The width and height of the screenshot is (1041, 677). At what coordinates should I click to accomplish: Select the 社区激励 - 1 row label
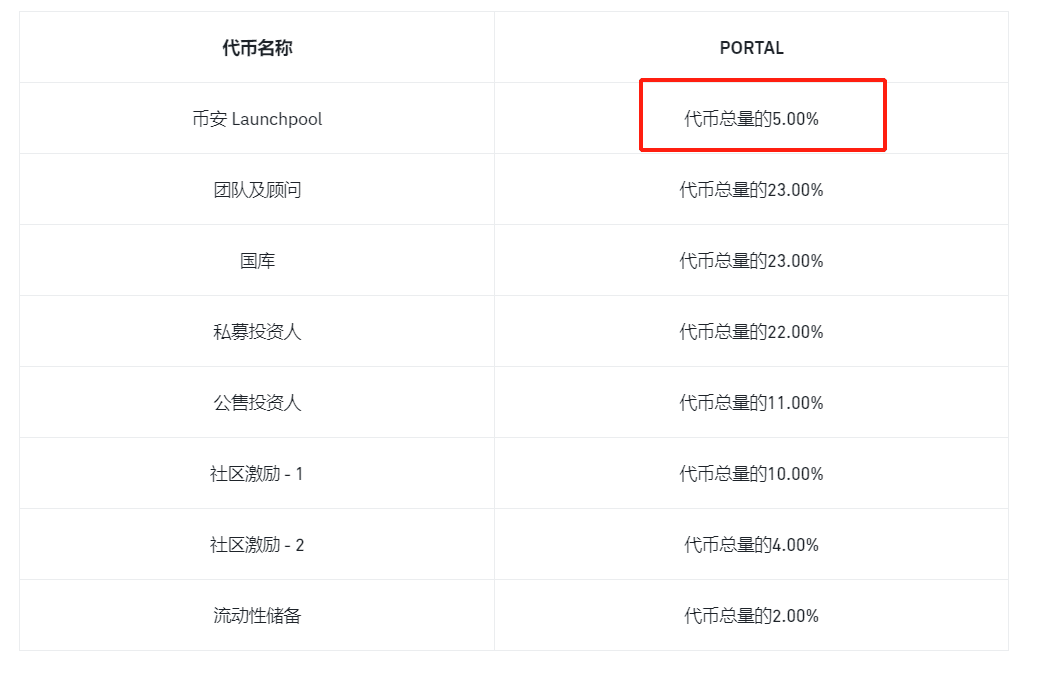click(257, 474)
